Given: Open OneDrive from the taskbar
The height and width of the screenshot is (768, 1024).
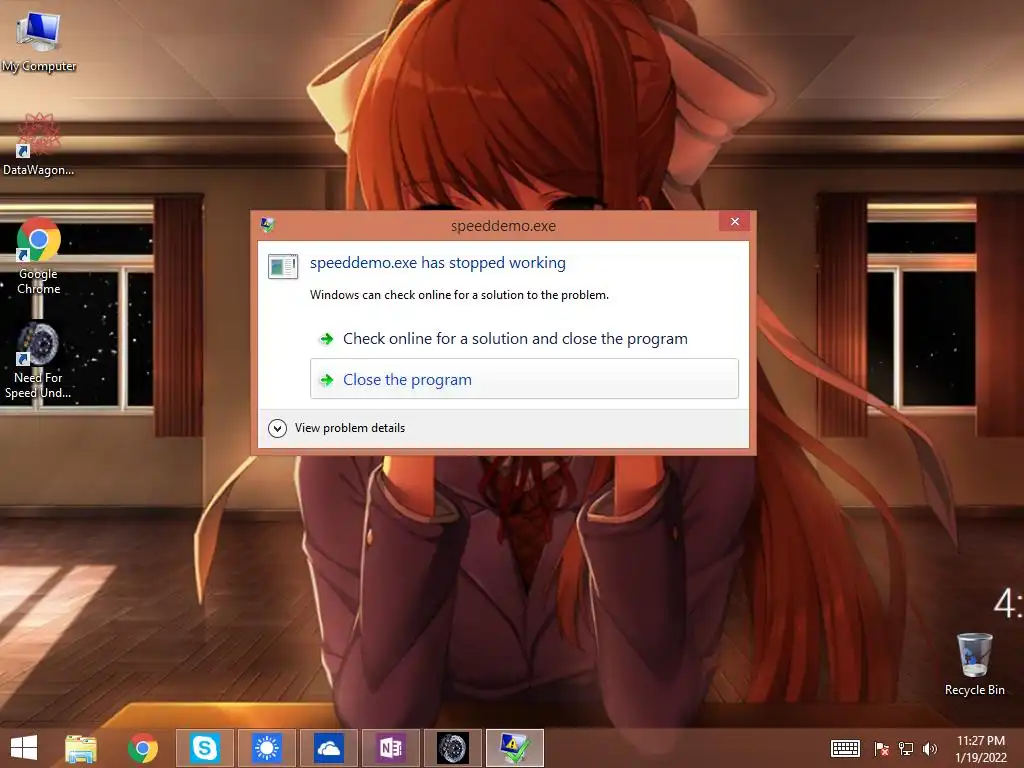Looking at the screenshot, I should coord(328,748).
